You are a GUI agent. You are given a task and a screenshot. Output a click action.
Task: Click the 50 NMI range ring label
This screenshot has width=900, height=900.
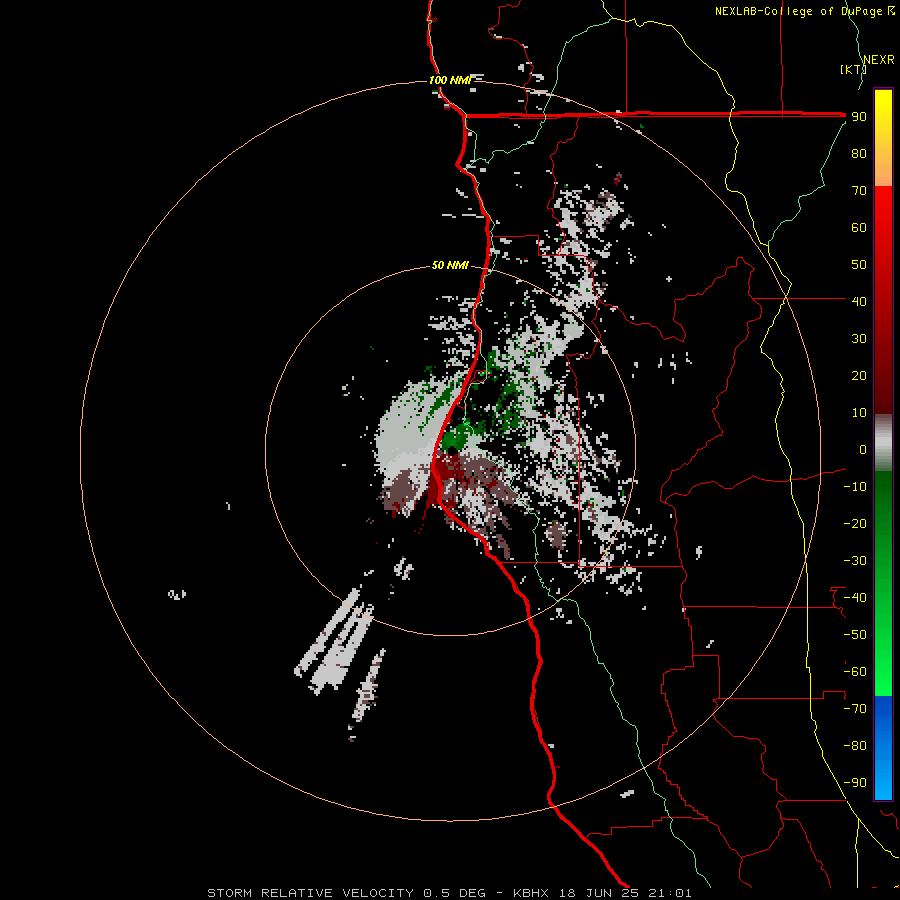click(x=450, y=265)
